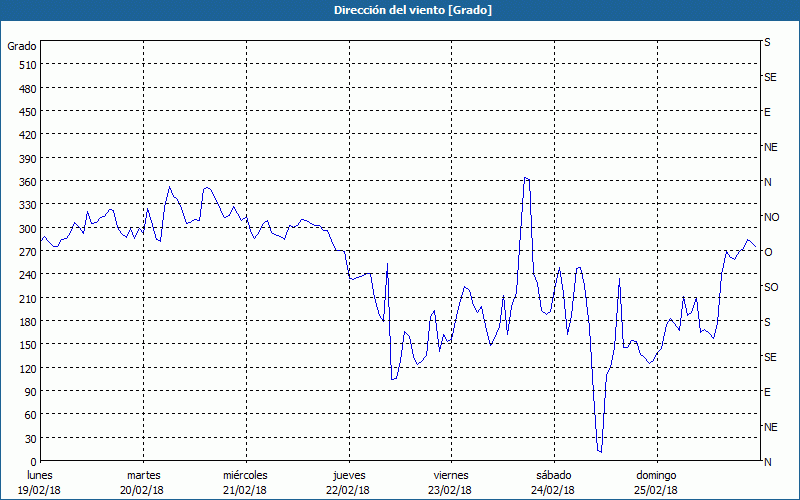Click the 25/02/18 date label
Image resolution: width=800 pixels, height=500 pixels.
pyautogui.click(x=654, y=490)
